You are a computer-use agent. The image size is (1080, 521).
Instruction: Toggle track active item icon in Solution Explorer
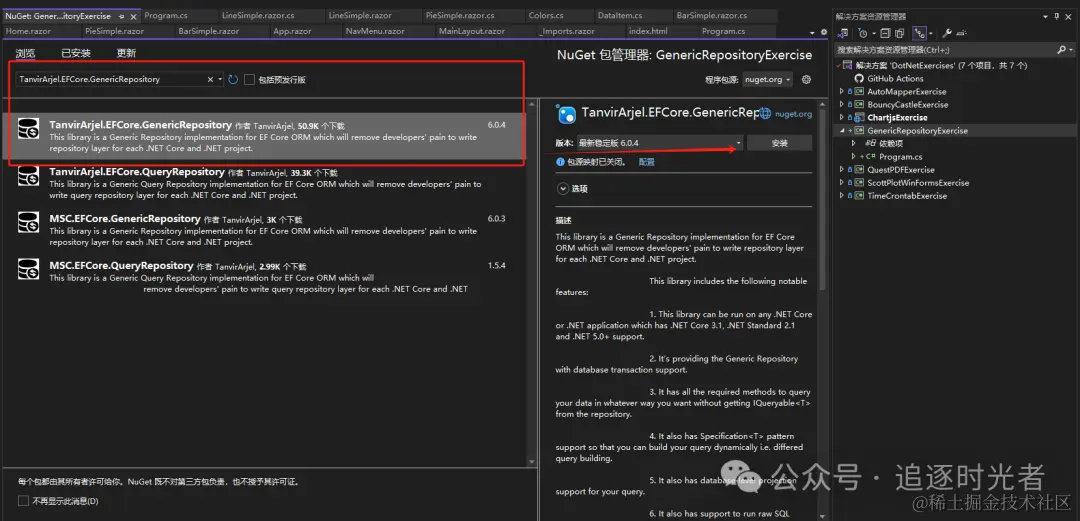tap(919, 33)
